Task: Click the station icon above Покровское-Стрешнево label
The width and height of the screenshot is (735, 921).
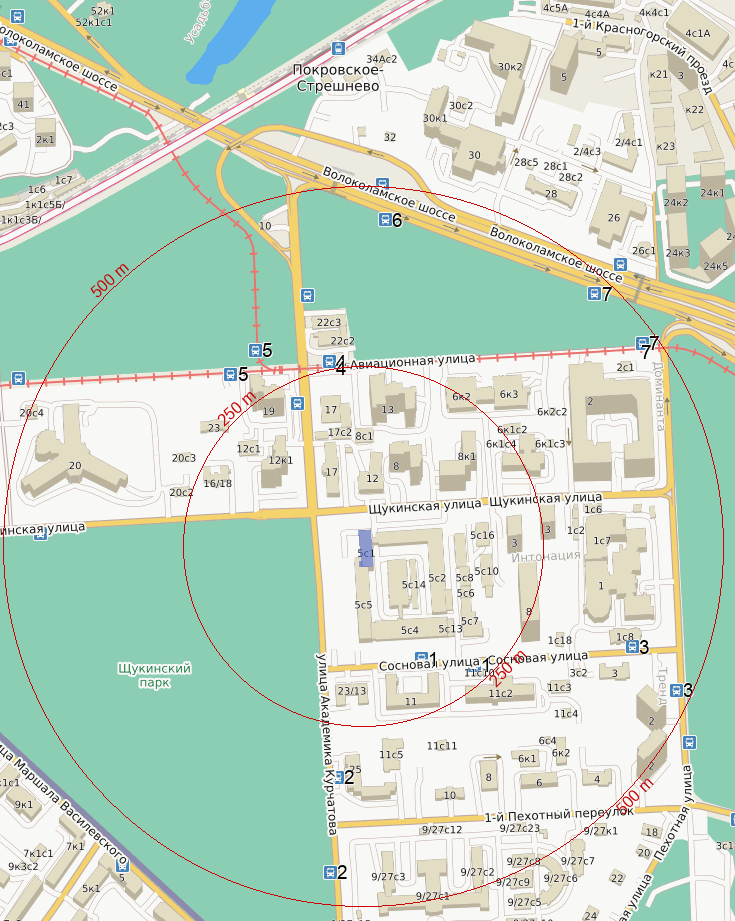Action: (x=339, y=48)
